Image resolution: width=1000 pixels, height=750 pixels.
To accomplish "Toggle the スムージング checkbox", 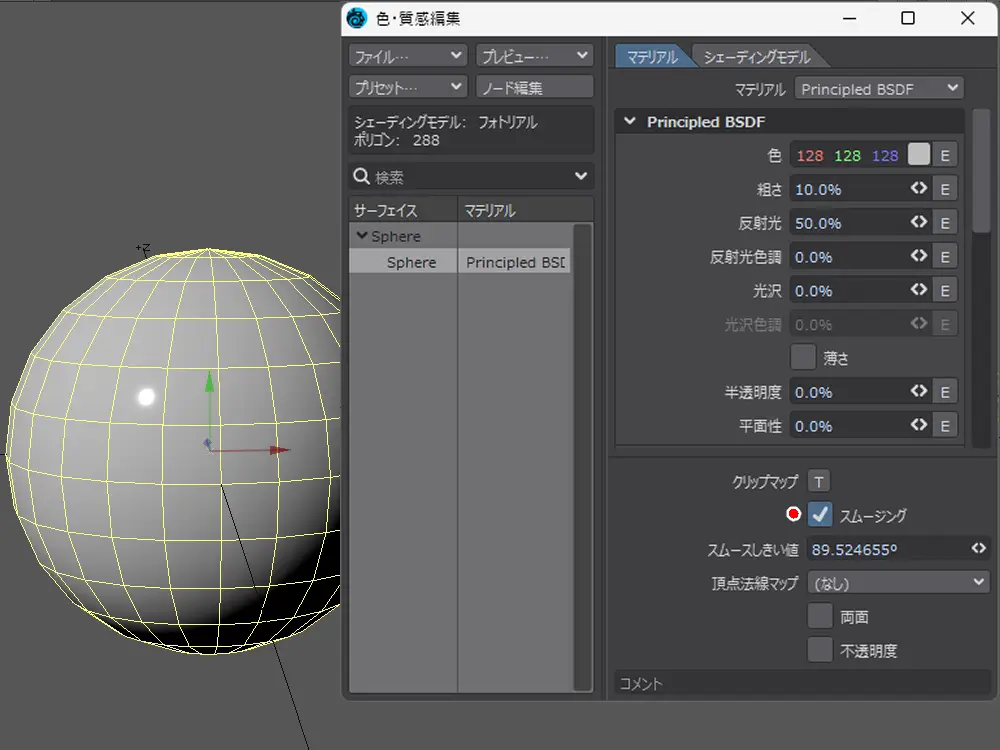I will pos(820,515).
